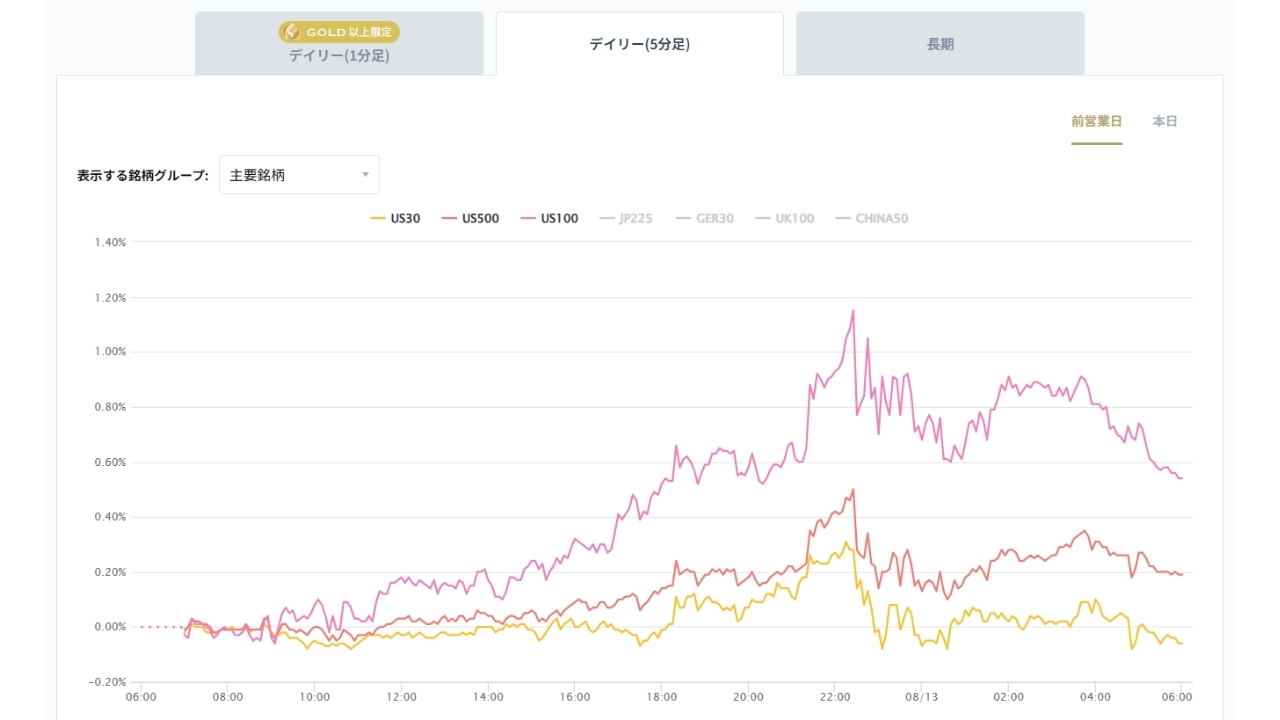Click the 0.80% y-axis label
The image size is (1280, 720).
[x=109, y=407]
